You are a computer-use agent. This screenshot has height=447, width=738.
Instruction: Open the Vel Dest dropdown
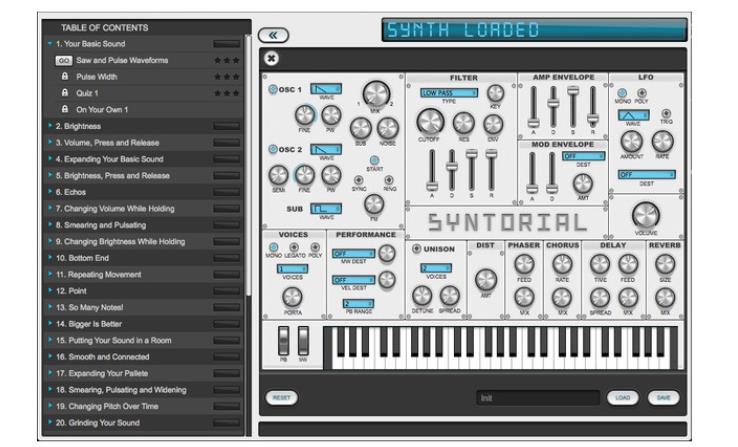coord(353,280)
